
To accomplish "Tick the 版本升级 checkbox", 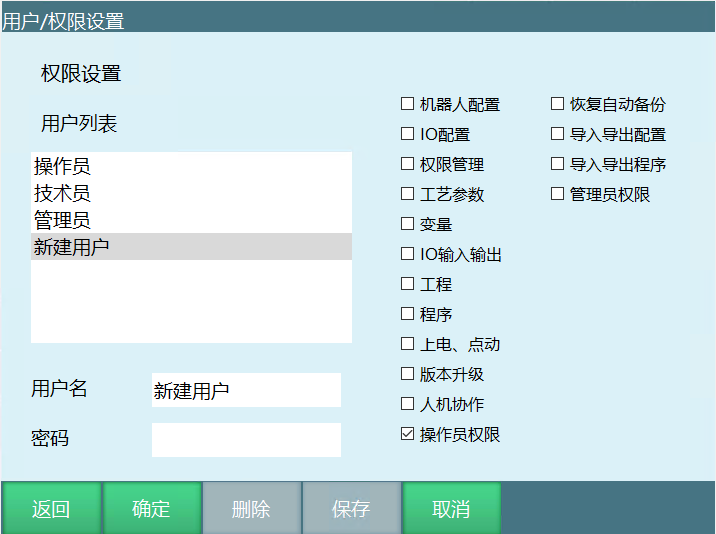I will 407,374.
